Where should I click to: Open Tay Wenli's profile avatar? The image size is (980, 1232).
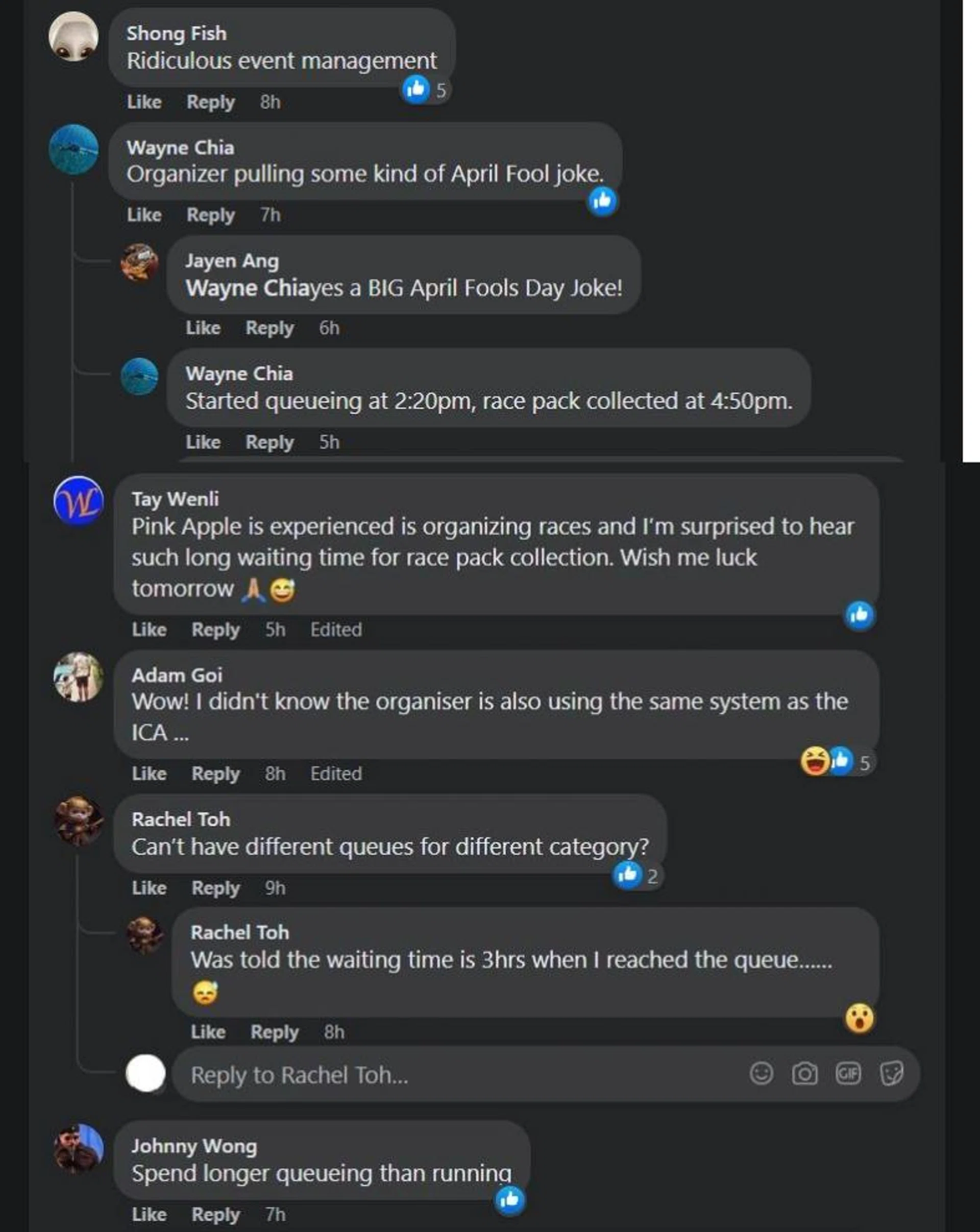pyautogui.click(x=78, y=501)
